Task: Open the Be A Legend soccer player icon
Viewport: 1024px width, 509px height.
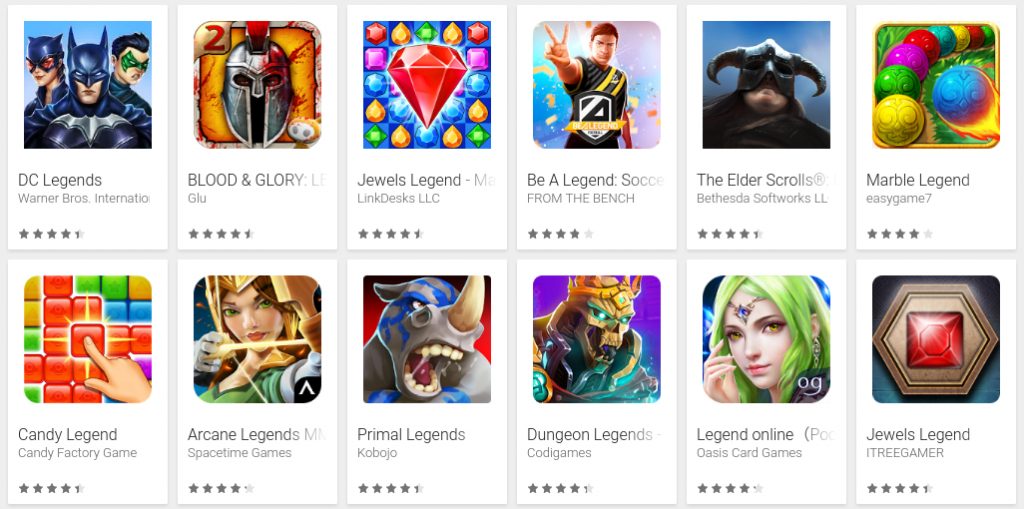Action: (x=597, y=85)
